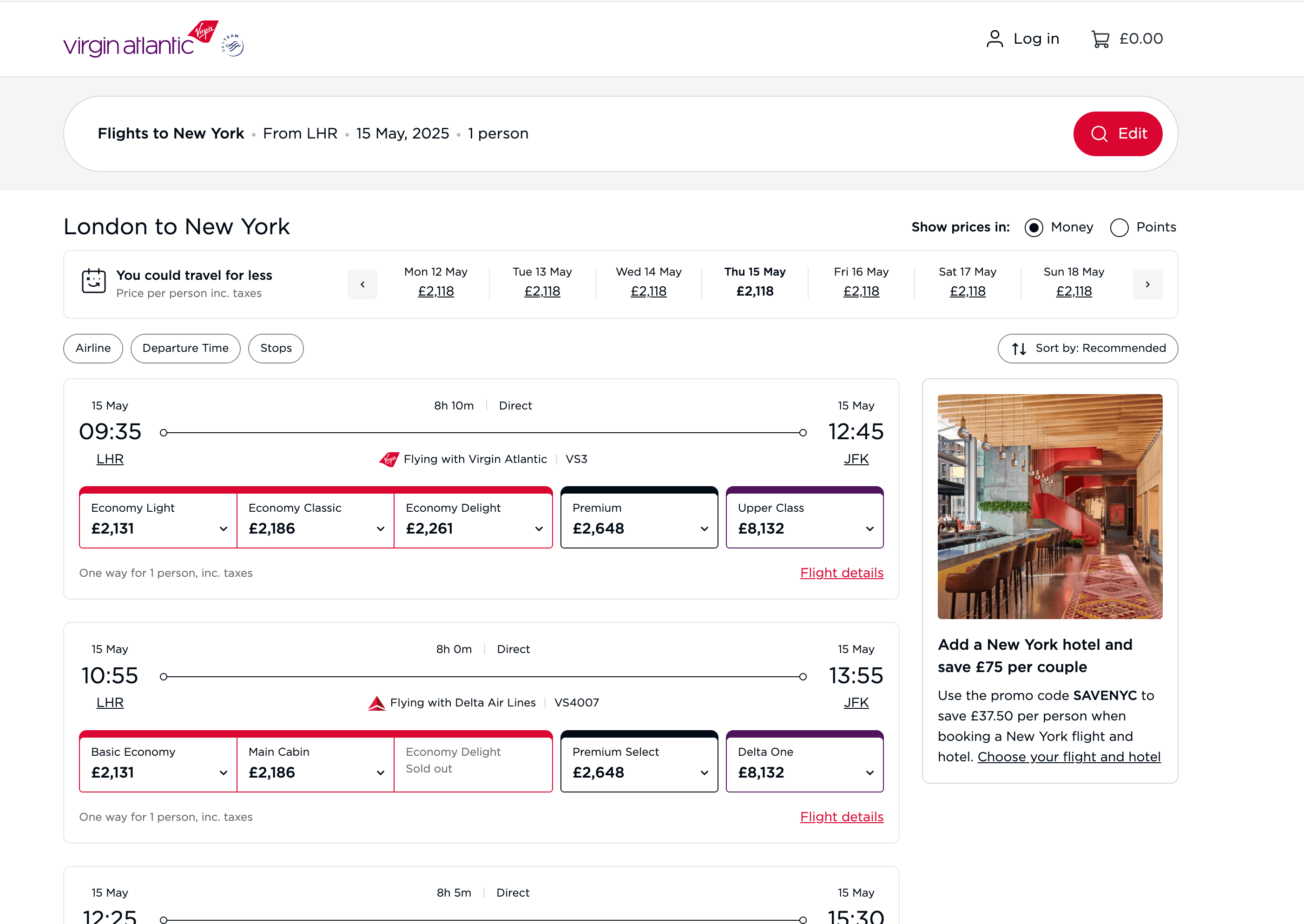This screenshot has height=924, width=1304.
Task: Click the New York hotel photo
Action: click(x=1049, y=506)
